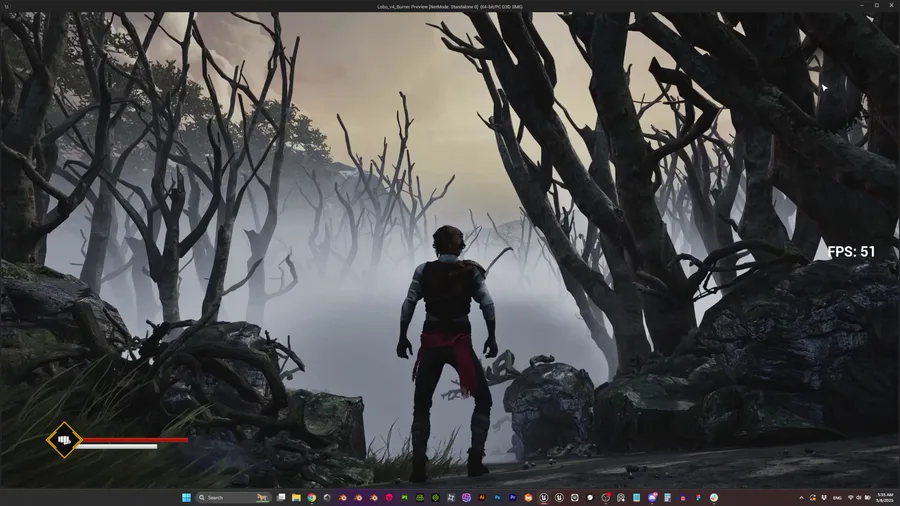Minimize the game preview window
Viewport: 900px width, 506px height.
point(862,5)
